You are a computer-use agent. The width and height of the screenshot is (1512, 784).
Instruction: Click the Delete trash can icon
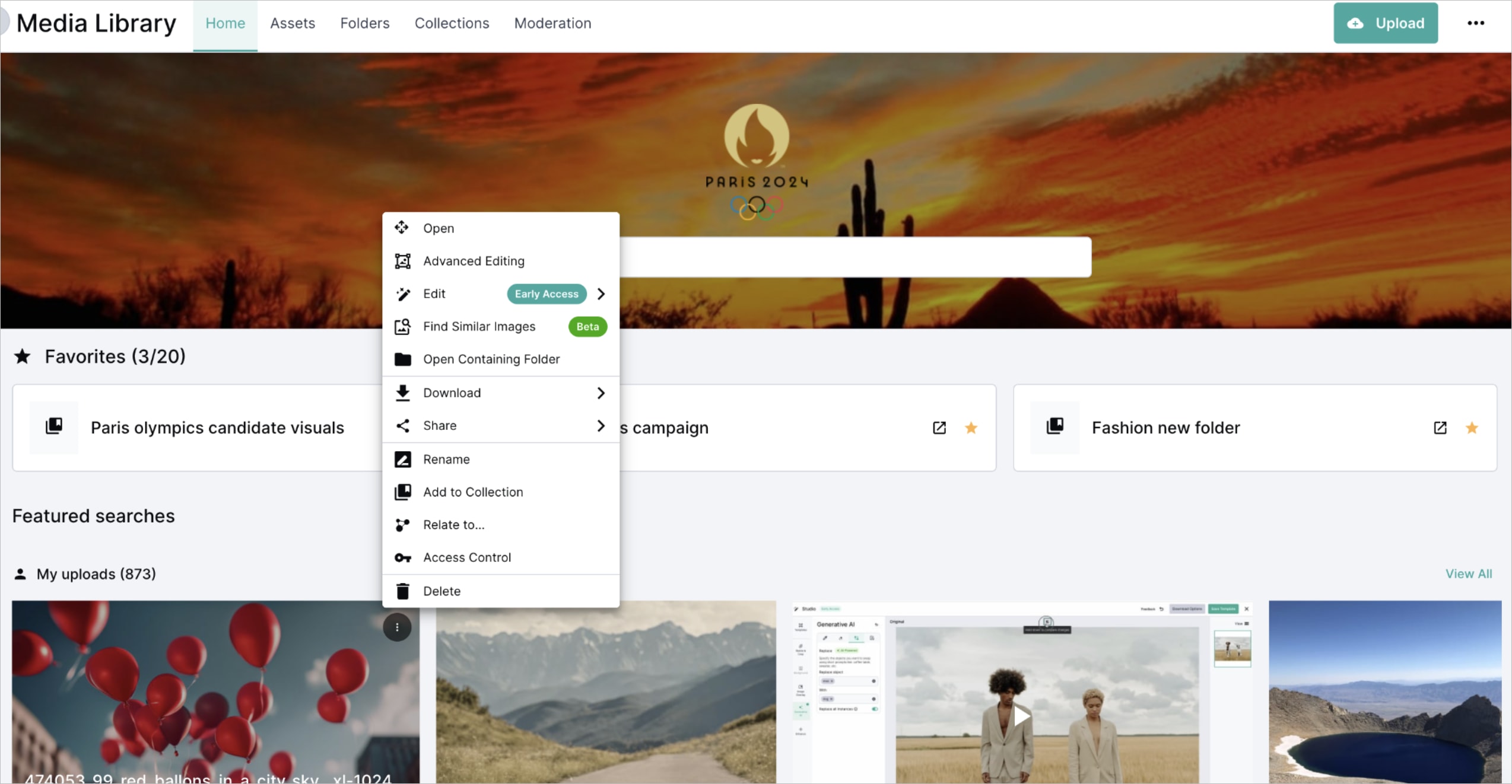click(x=402, y=591)
